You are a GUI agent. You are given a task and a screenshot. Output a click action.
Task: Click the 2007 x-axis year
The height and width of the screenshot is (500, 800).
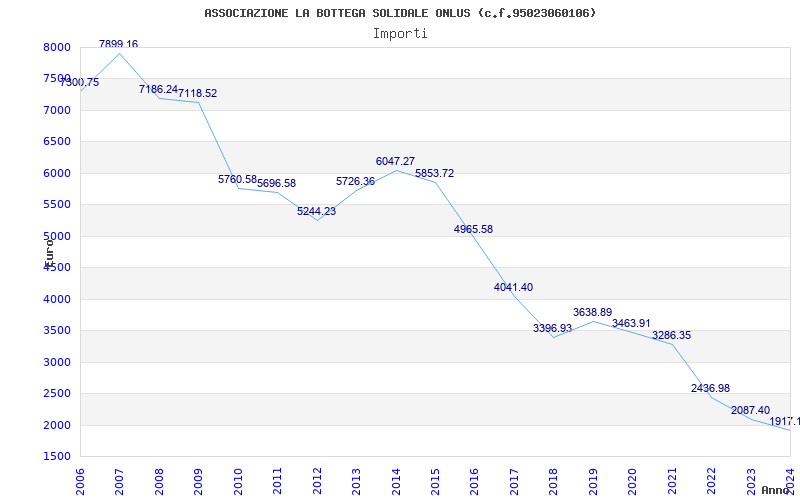[x=119, y=482]
